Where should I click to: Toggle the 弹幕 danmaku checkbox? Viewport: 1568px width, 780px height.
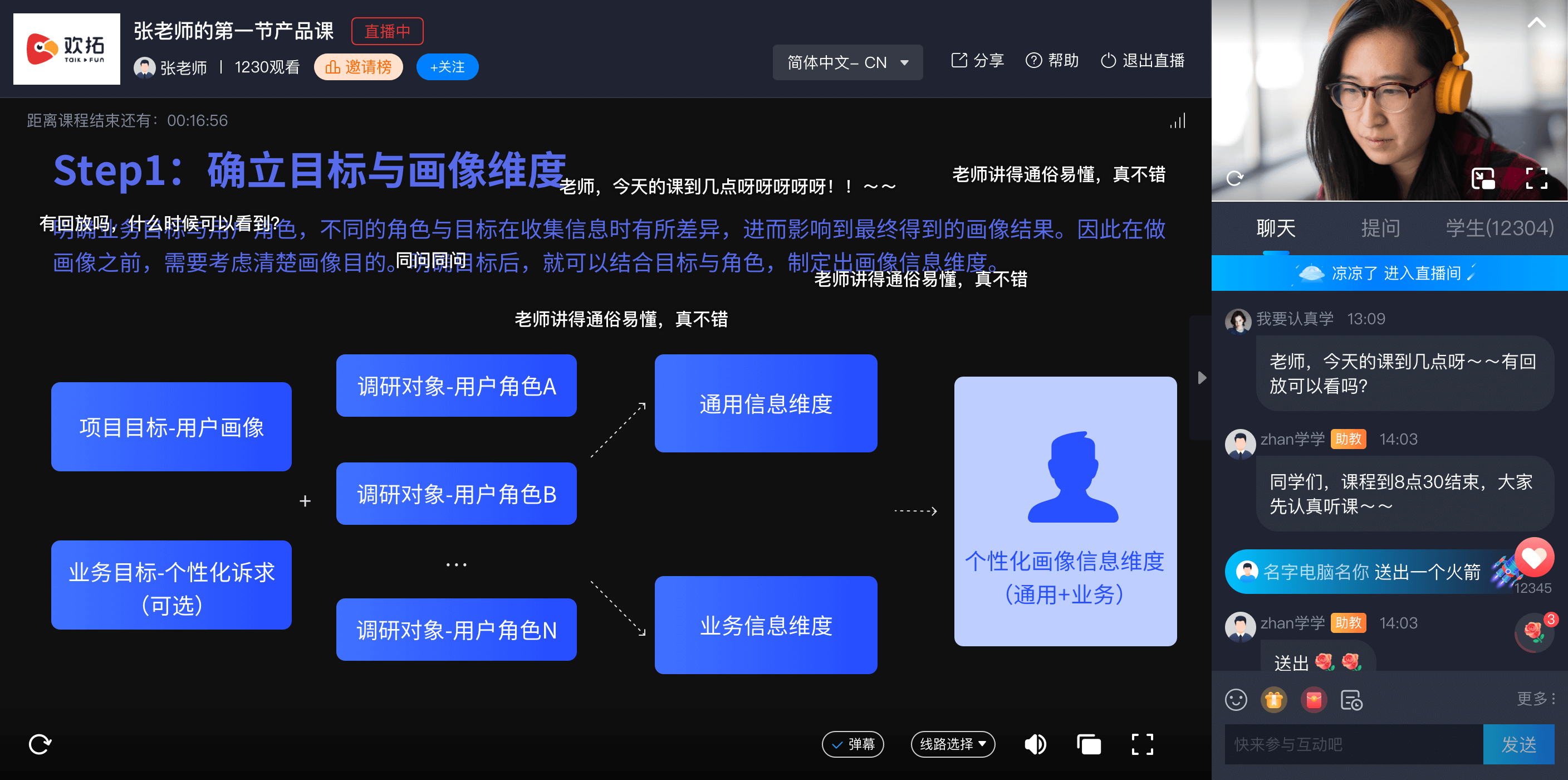coord(852,744)
